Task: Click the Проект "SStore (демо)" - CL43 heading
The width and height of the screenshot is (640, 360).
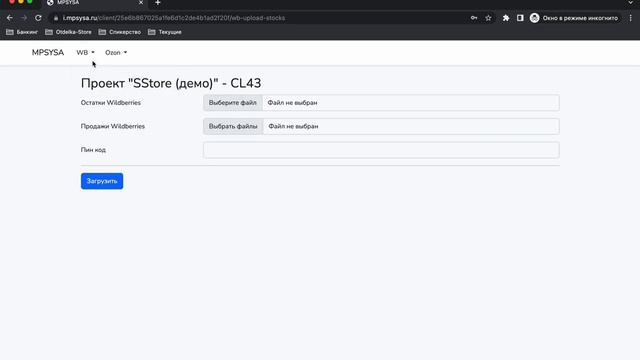Action: point(171,83)
